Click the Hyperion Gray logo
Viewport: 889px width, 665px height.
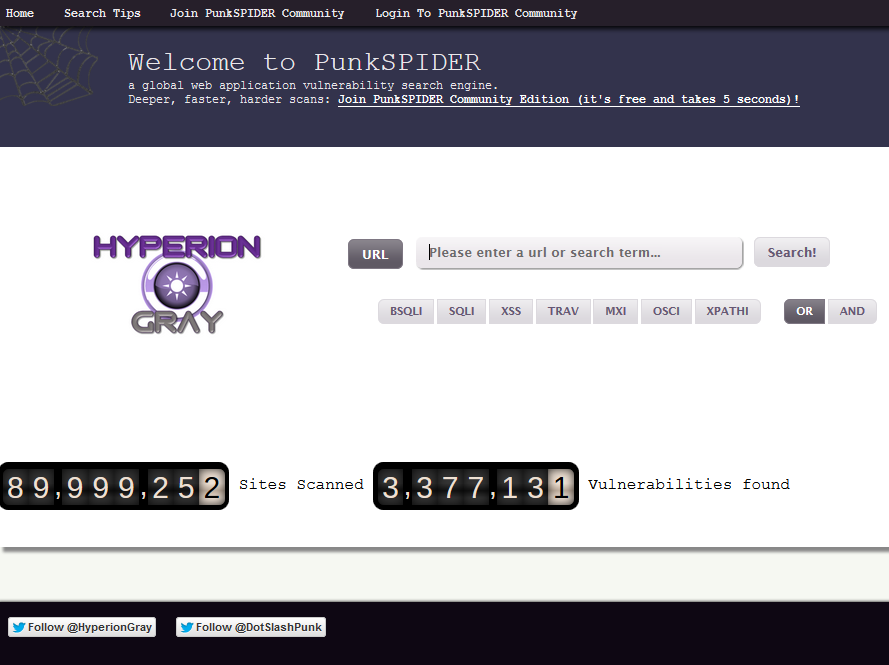tap(177, 283)
